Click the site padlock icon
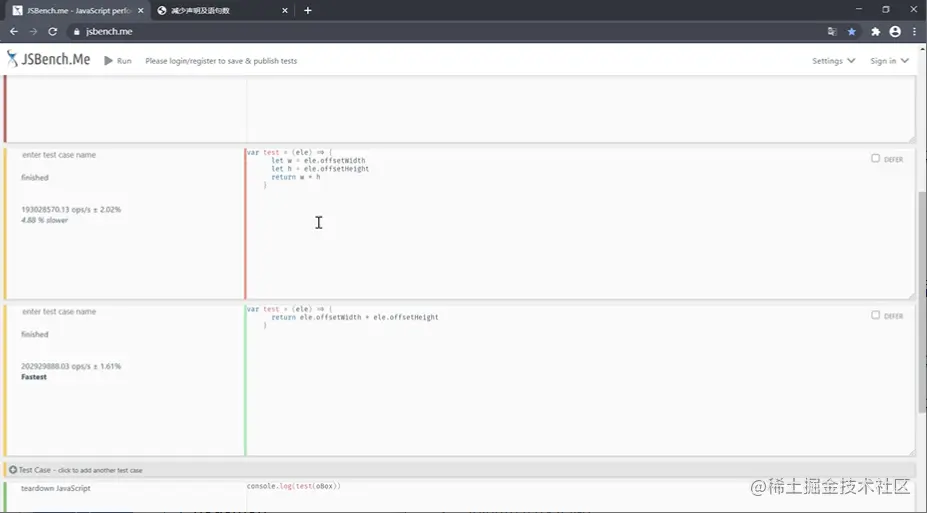 click(x=76, y=32)
